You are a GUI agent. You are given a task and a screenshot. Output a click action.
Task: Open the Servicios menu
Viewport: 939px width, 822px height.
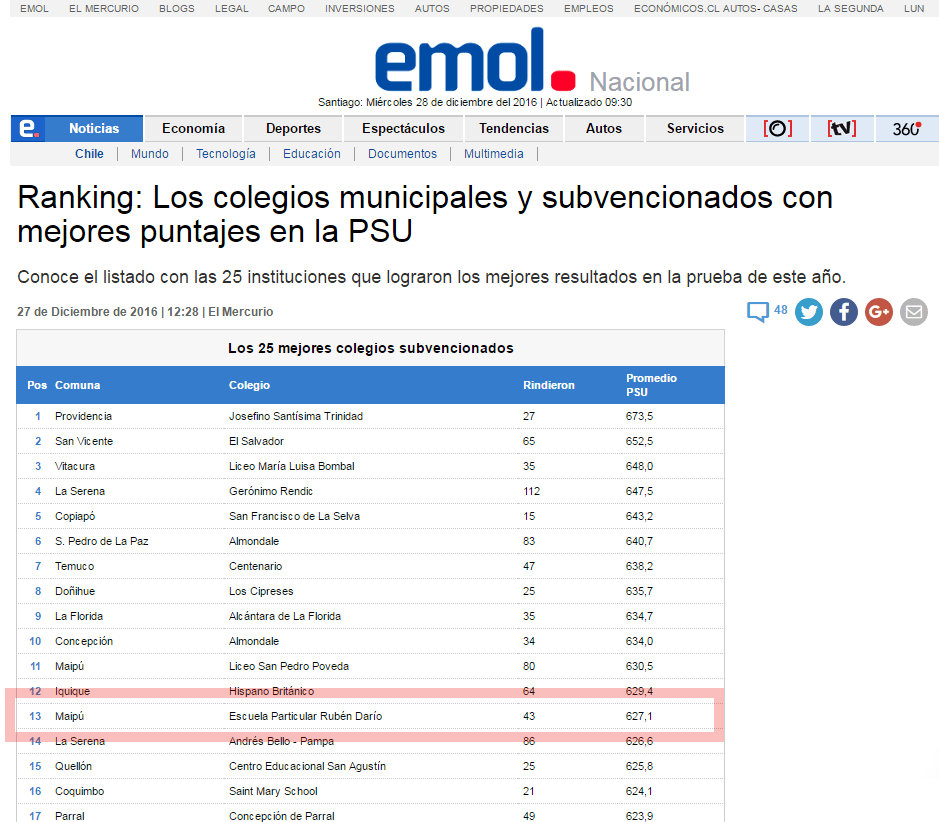(x=695, y=129)
